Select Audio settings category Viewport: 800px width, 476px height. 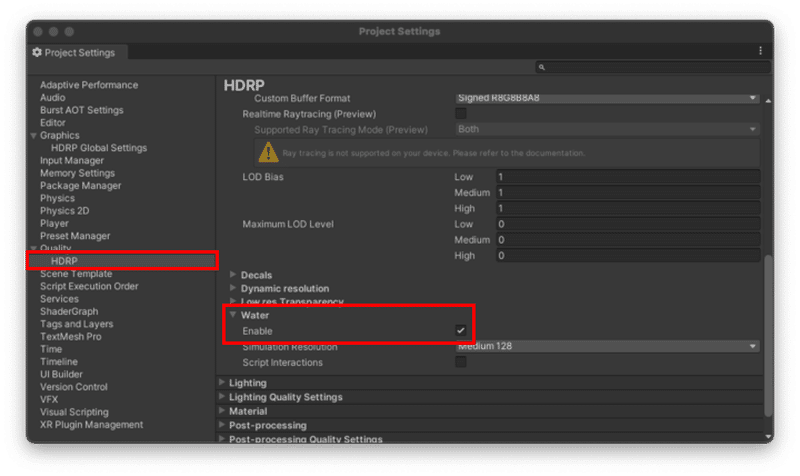pos(53,97)
